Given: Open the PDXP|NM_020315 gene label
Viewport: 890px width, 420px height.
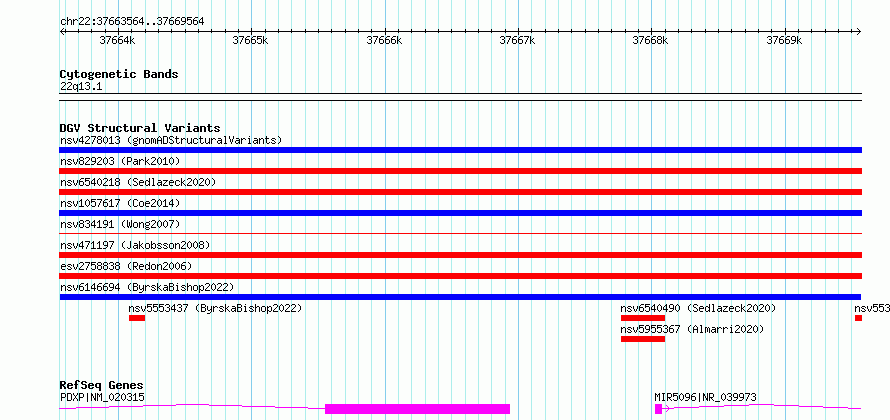Looking at the screenshot, I should pyautogui.click(x=102, y=397).
